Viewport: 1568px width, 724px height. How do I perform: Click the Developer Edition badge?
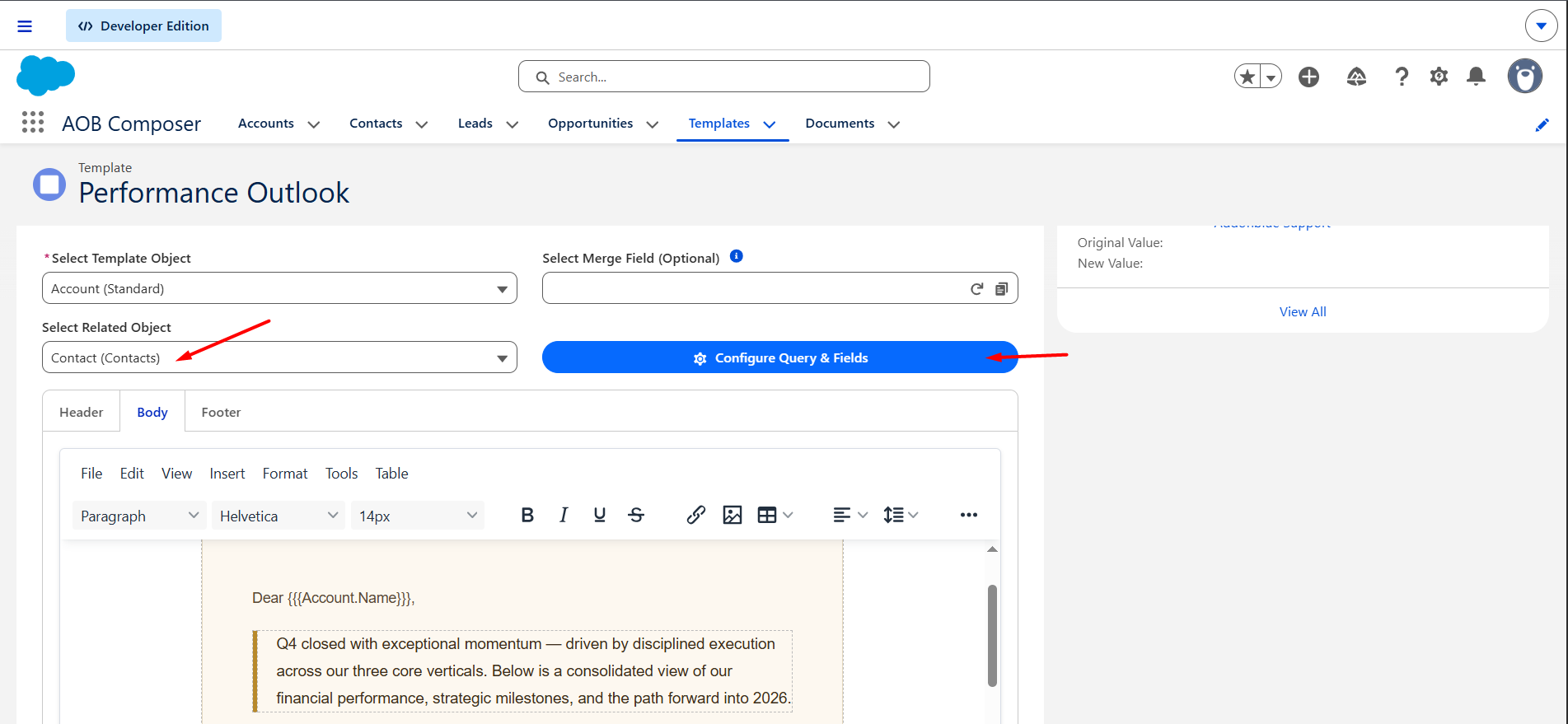(143, 26)
